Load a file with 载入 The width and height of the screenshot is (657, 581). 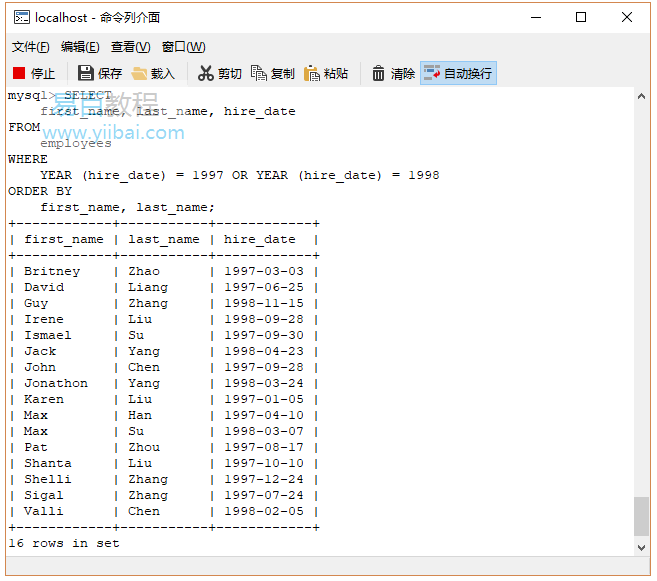click(x=153, y=73)
